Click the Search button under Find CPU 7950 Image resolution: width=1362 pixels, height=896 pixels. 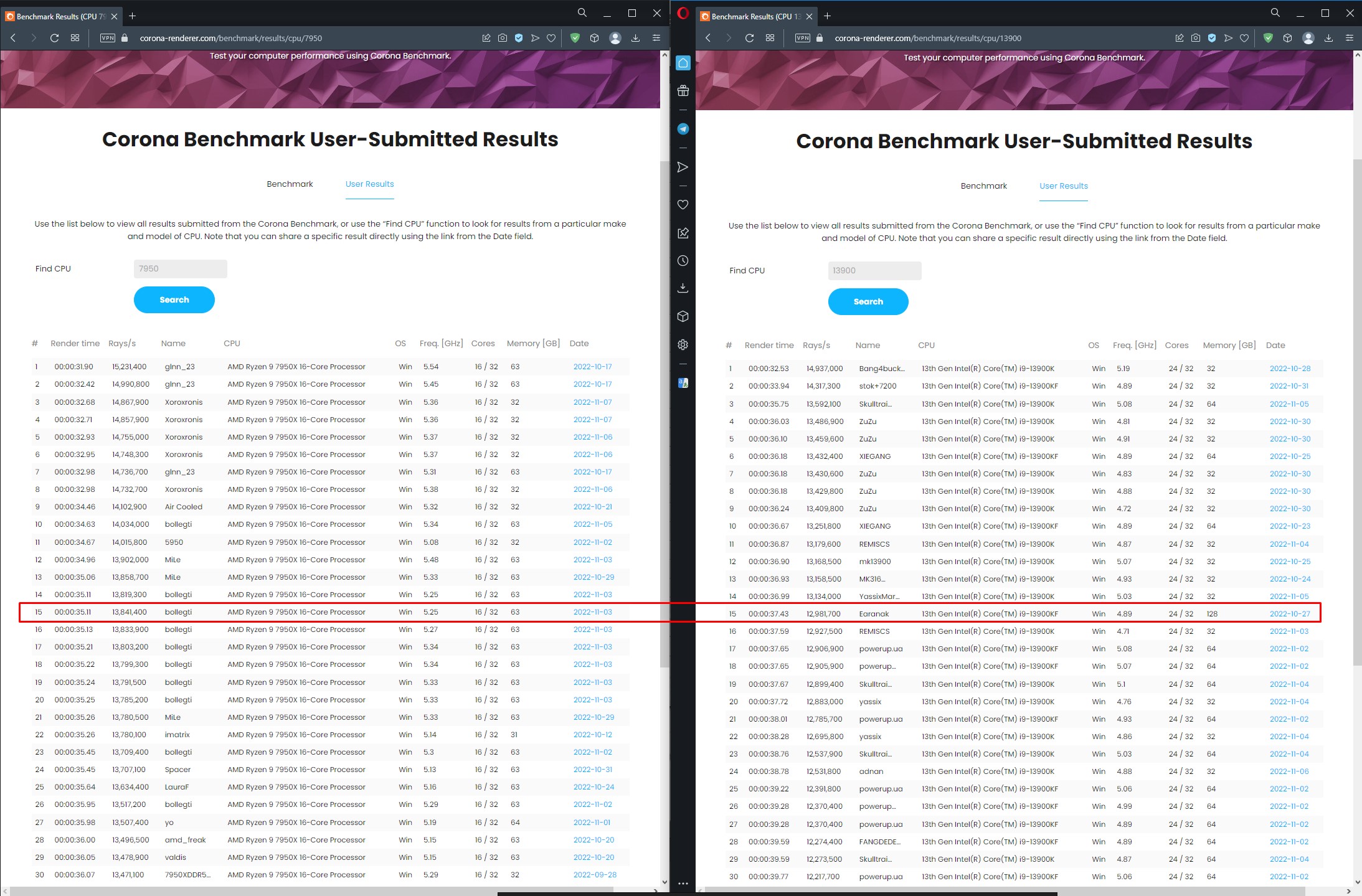(174, 300)
